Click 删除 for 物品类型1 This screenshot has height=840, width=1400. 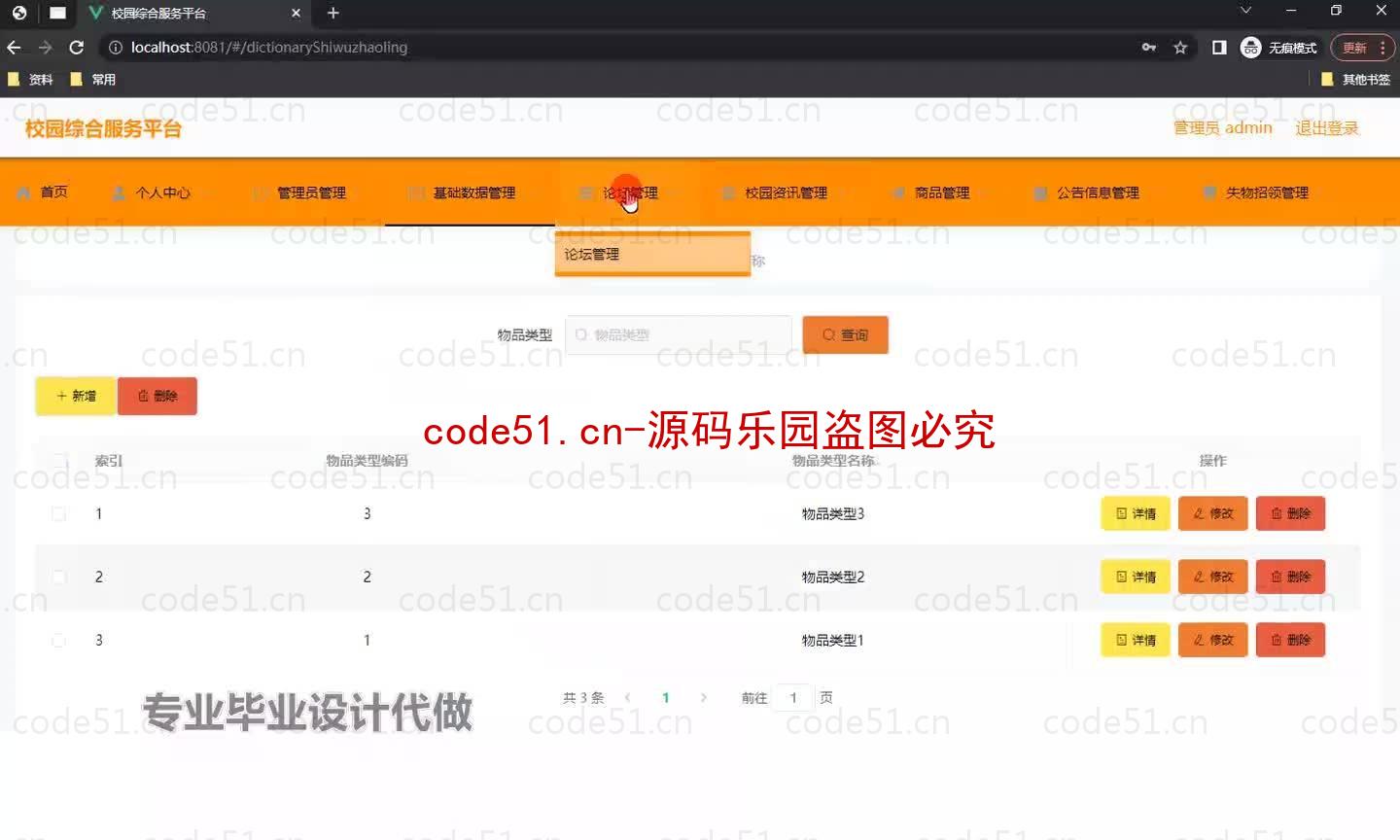(1291, 640)
